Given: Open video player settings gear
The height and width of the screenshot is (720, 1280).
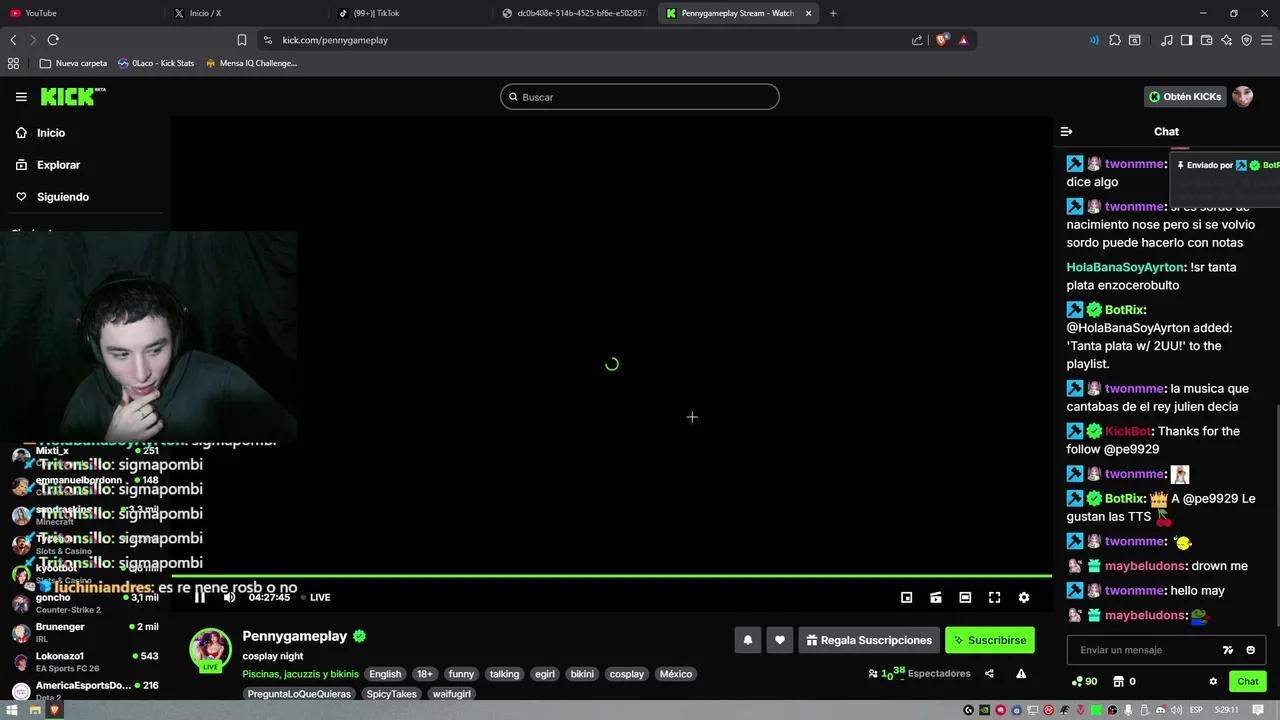Looking at the screenshot, I should pos(1024,597).
